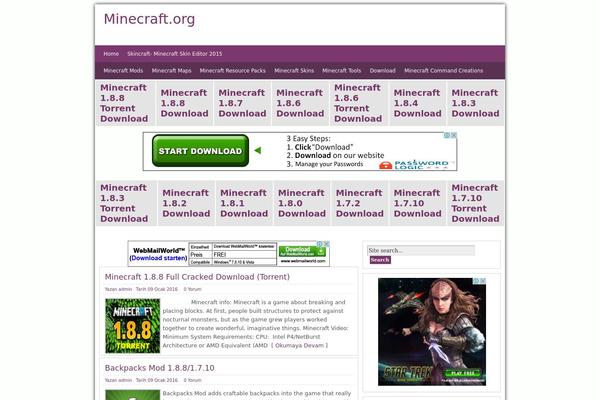Open Minecraft 1.7.10 Torrent Download tile
Screen dimensions: 600x400
click(x=475, y=203)
